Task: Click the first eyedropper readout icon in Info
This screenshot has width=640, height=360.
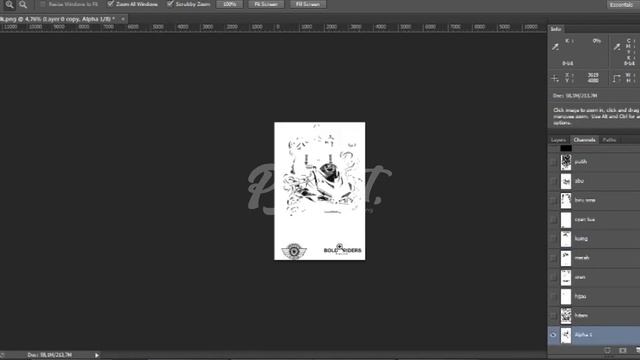Action: coord(556,47)
